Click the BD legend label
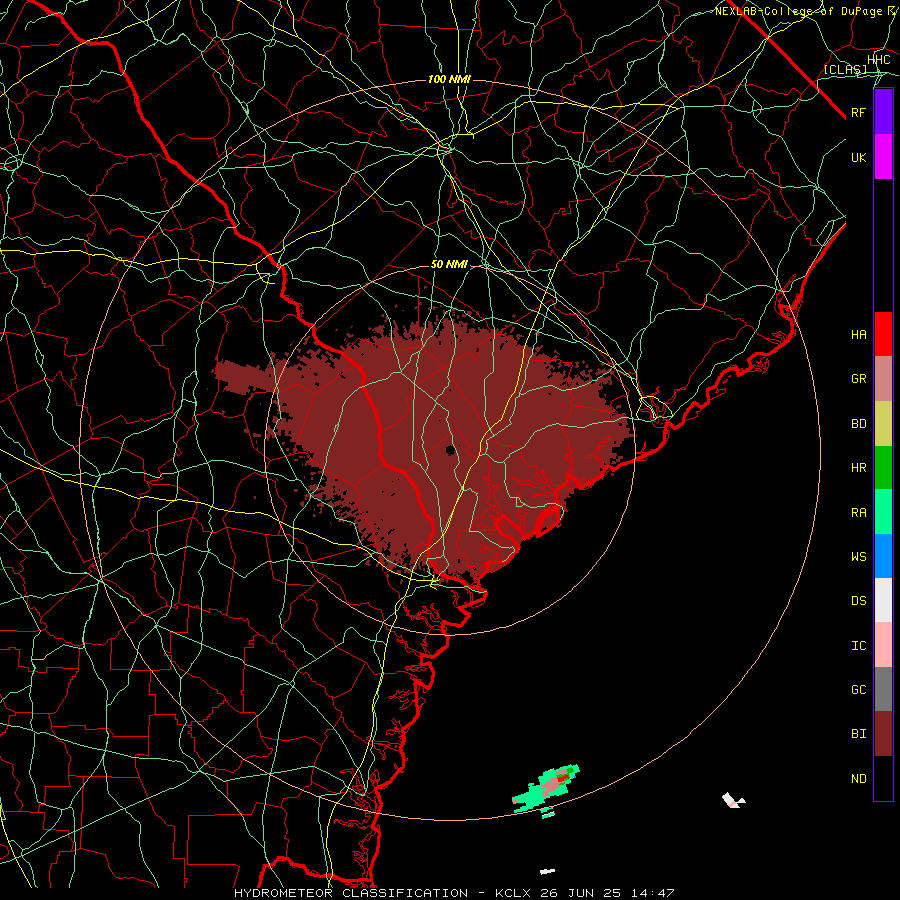The height and width of the screenshot is (900, 900). (x=859, y=424)
